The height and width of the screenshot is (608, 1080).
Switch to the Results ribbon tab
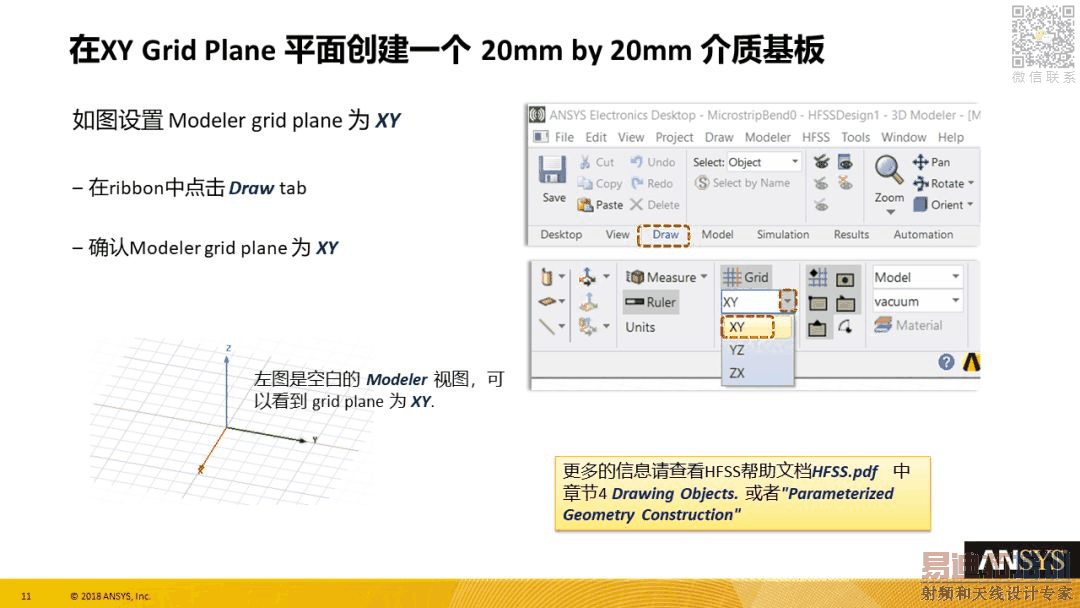(x=851, y=234)
